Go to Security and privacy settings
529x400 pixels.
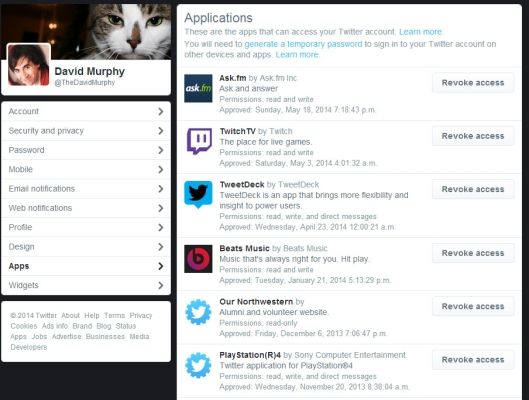pyautogui.click(x=86, y=131)
